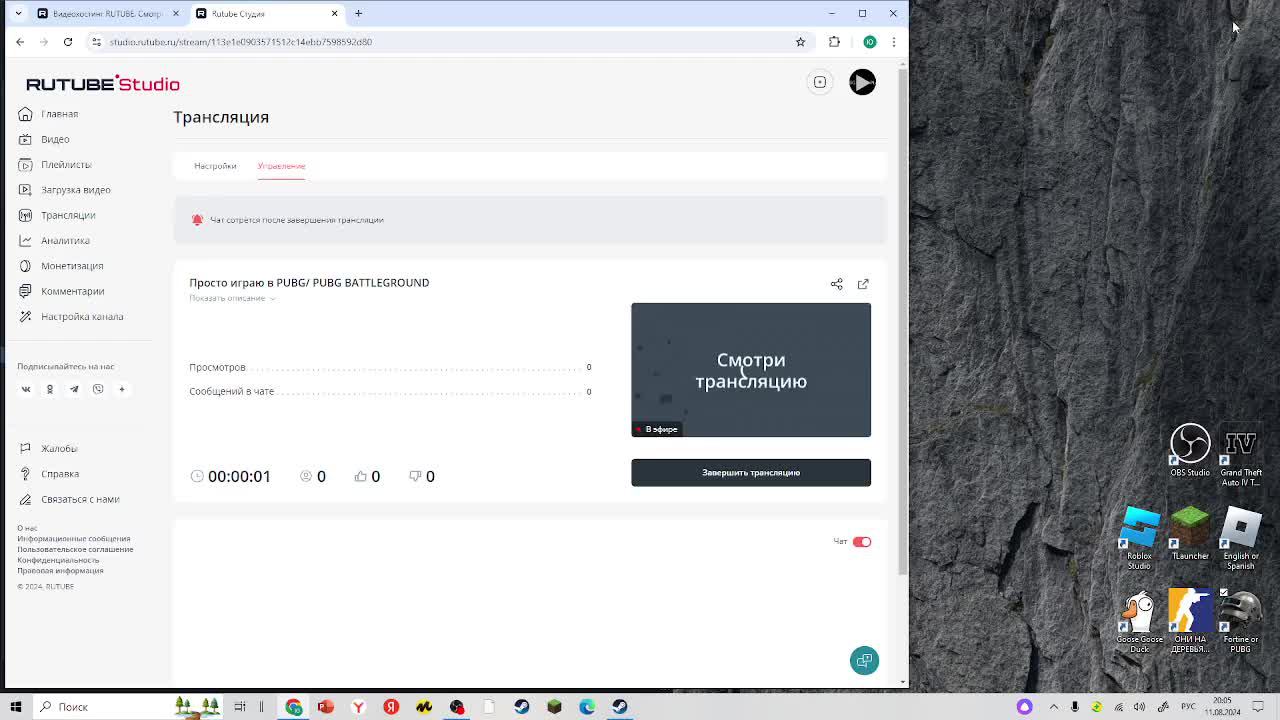1280x720 pixels.
Task: Click the browser back arrow
Action: [x=20, y=42]
